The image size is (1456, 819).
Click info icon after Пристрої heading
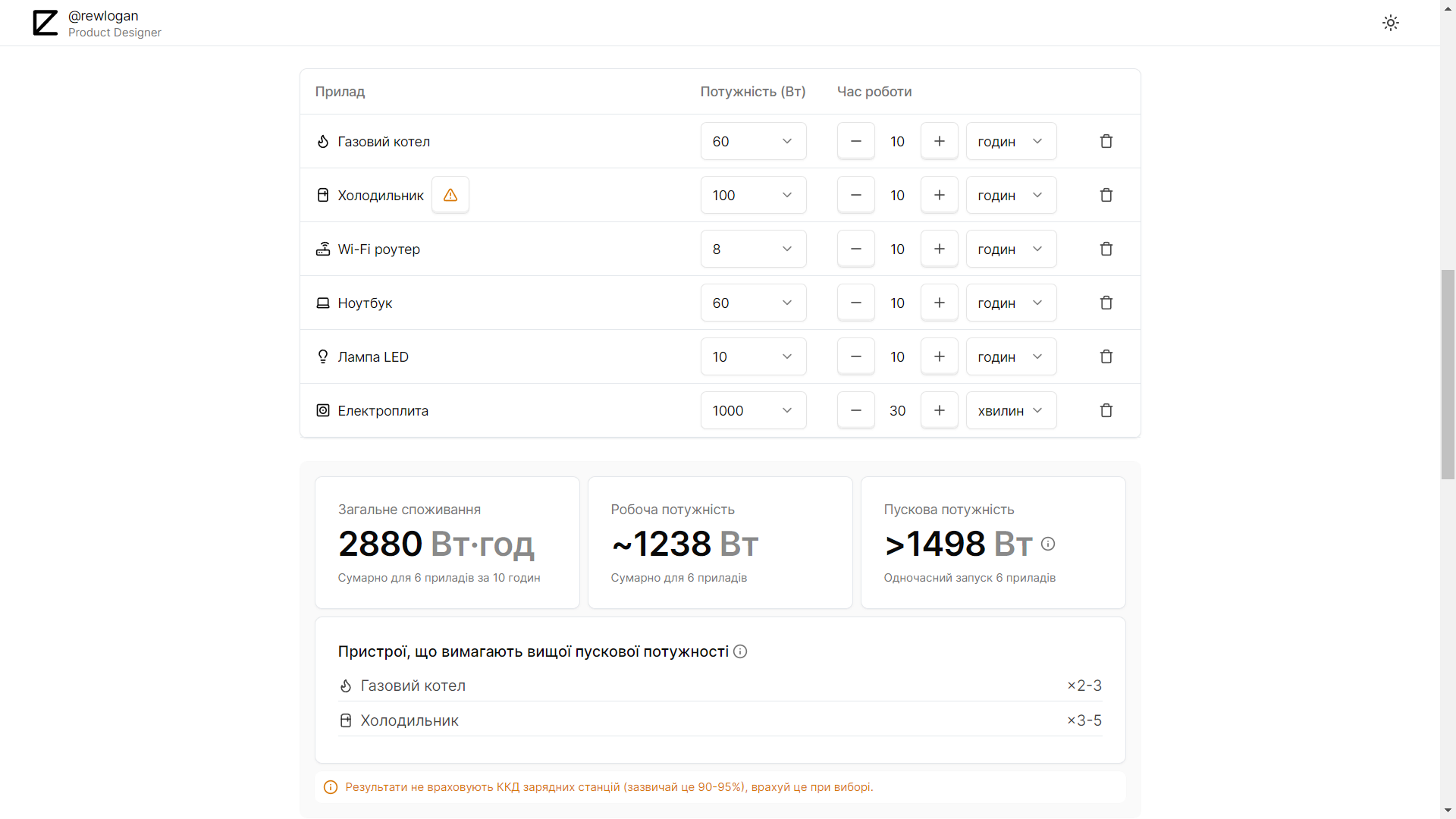point(741,651)
